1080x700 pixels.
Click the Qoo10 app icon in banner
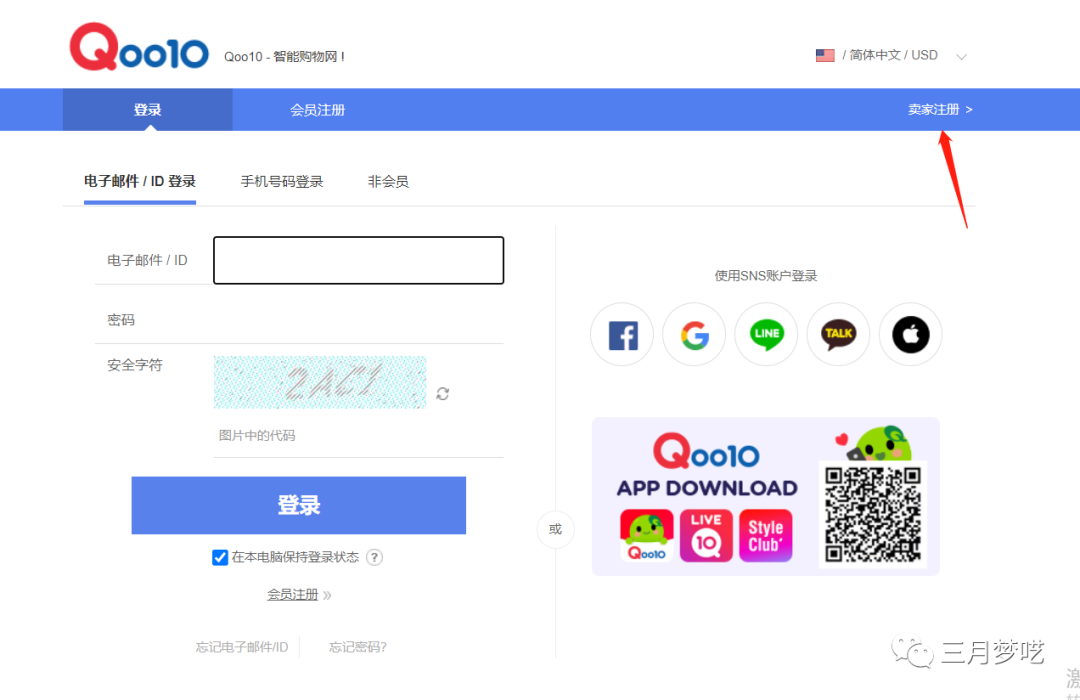point(647,536)
